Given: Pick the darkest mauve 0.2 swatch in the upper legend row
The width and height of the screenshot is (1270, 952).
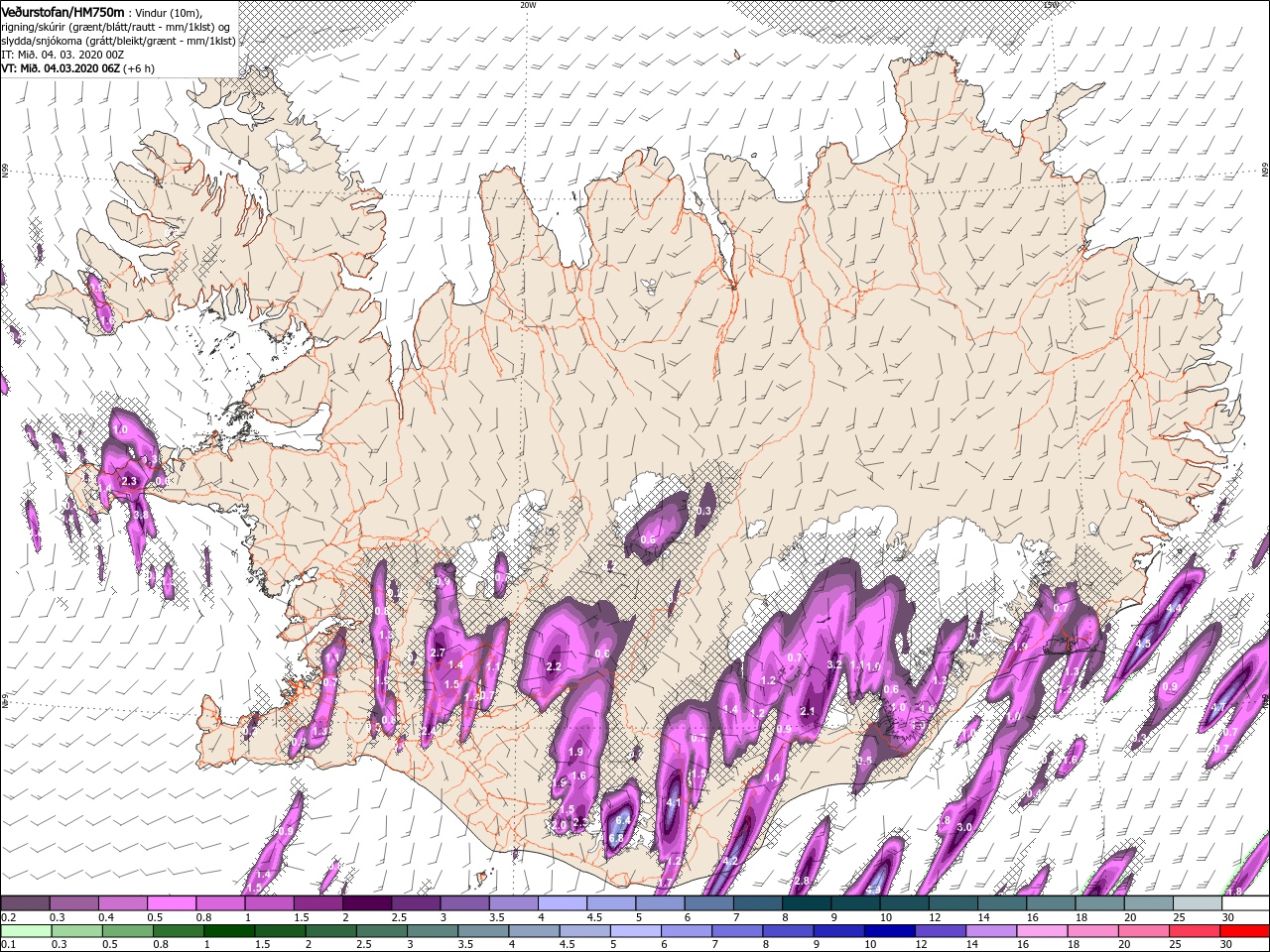Looking at the screenshot, I should (25, 903).
